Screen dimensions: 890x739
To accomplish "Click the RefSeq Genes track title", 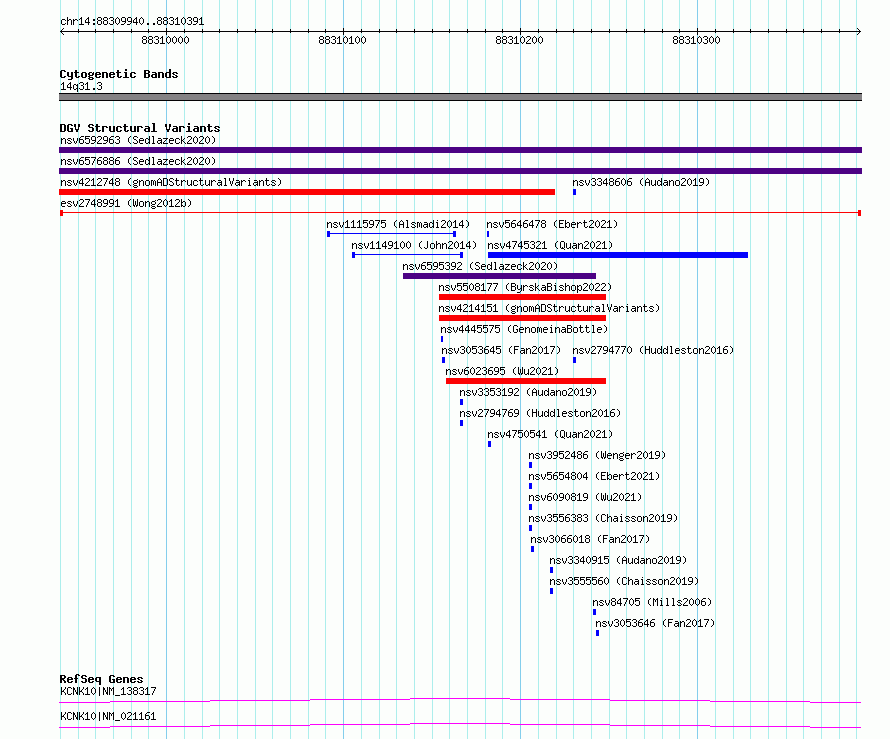I will click(x=101, y=679).
